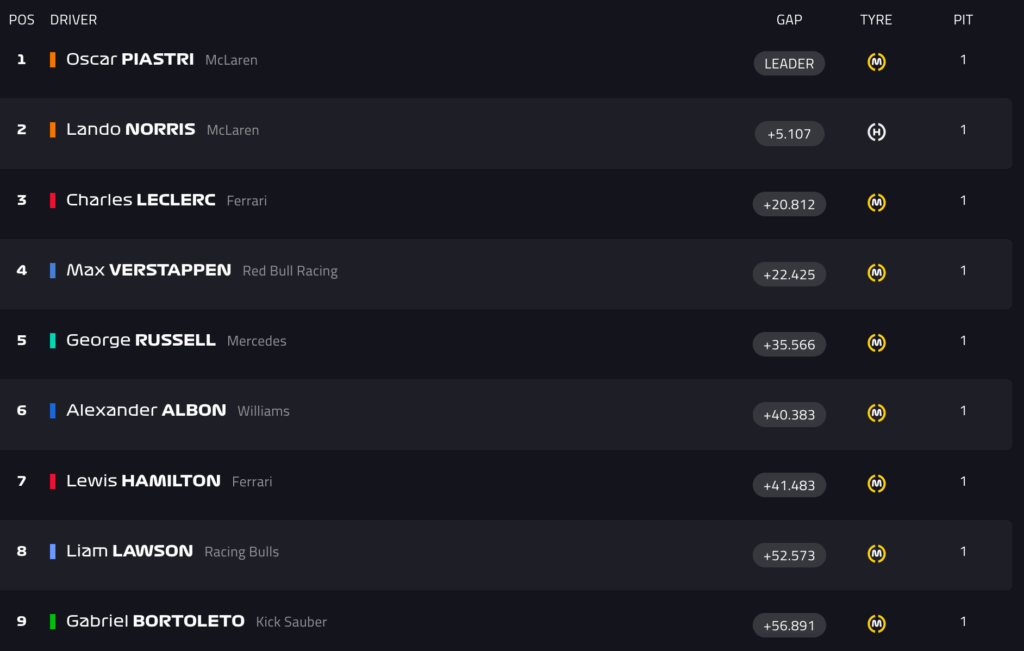Click Albon's medium tyre icon

(876, 413)
